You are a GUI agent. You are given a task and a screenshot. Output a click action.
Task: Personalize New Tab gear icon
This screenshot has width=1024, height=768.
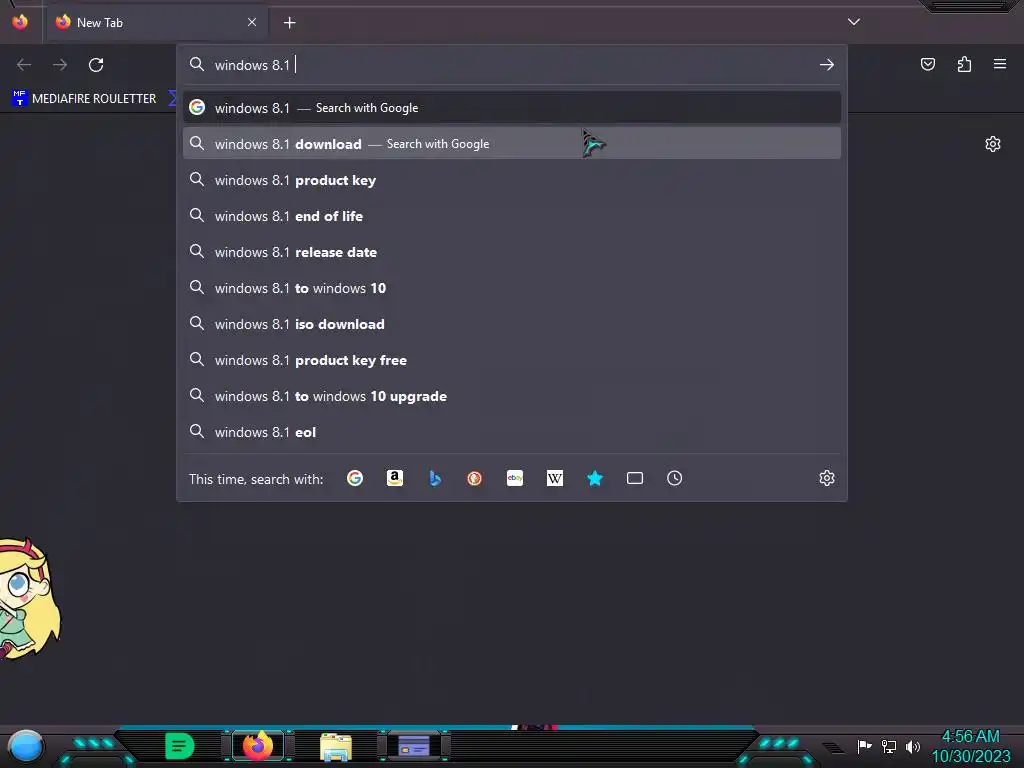[x=993, y=144]
